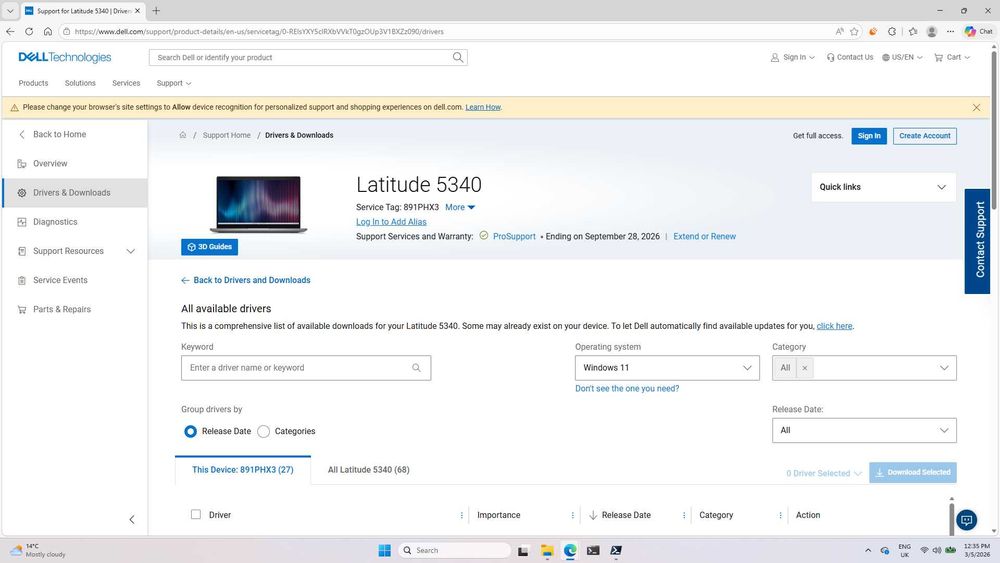The height and width of the screenshot is (563, 1000).
Task: Click the magnifier icon in Dell search bar
Action: tap(458, 57)
